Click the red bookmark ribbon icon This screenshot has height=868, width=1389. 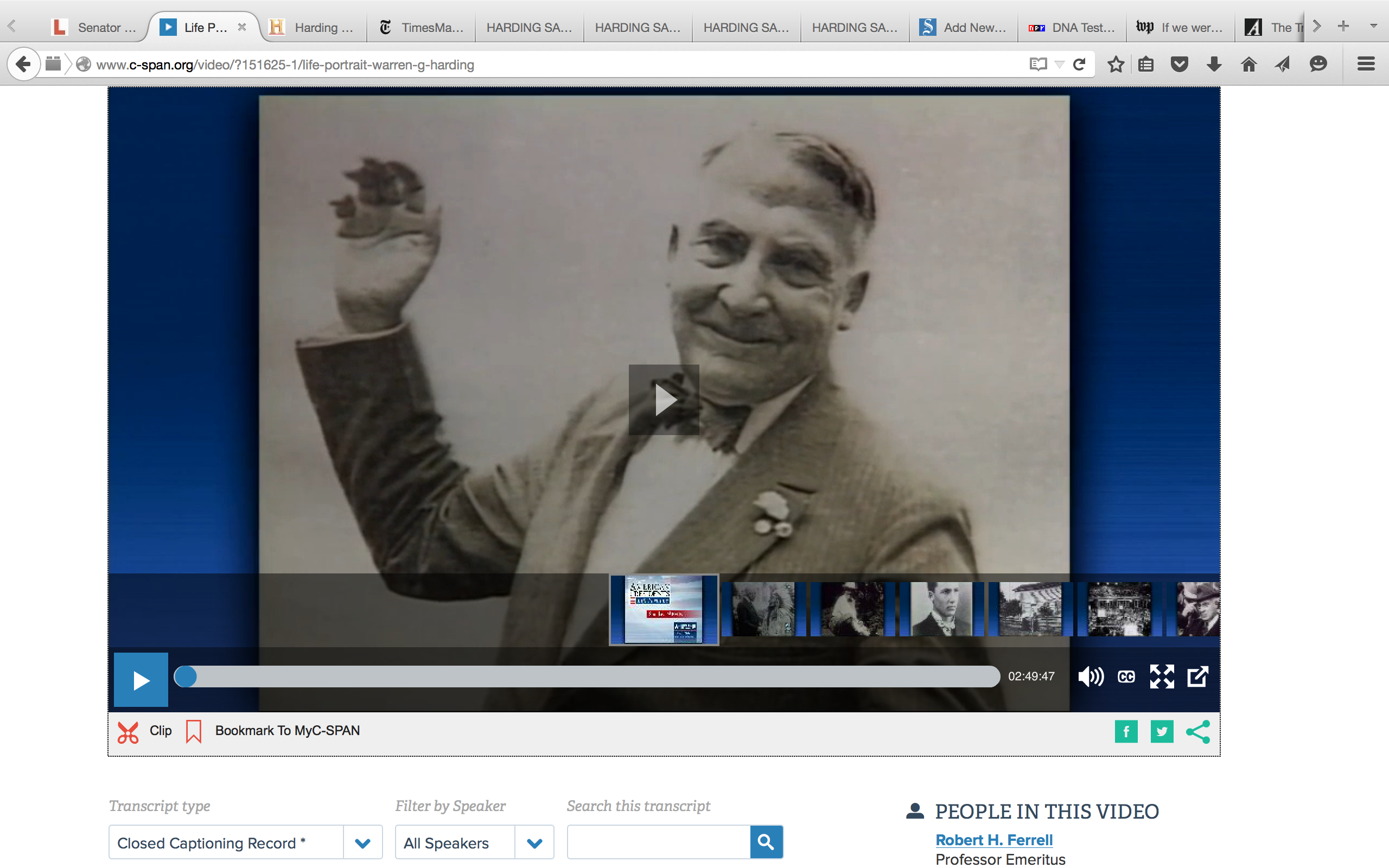(193, 731)
